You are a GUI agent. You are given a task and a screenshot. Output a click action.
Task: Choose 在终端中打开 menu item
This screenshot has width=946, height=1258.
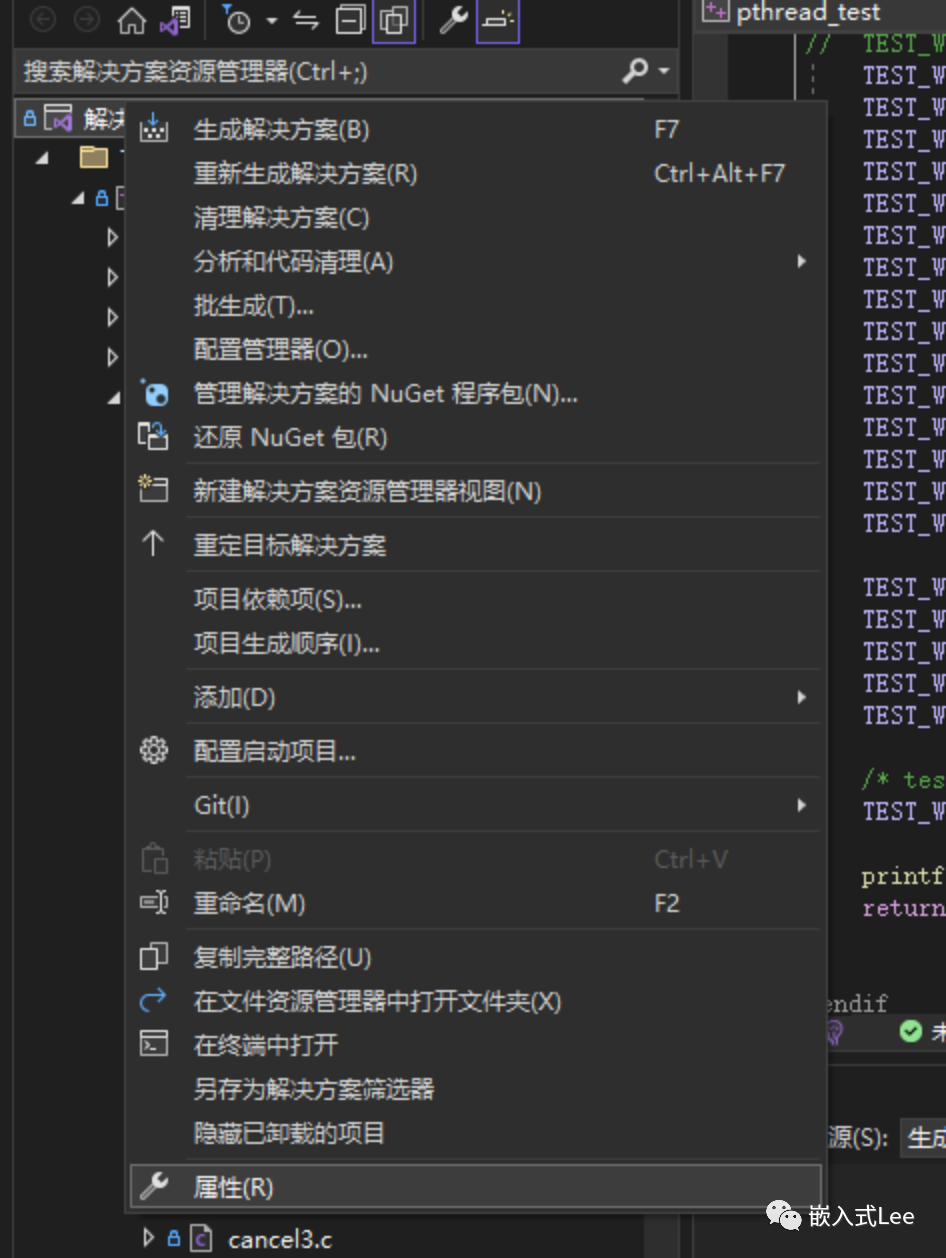coord(475,1045)
